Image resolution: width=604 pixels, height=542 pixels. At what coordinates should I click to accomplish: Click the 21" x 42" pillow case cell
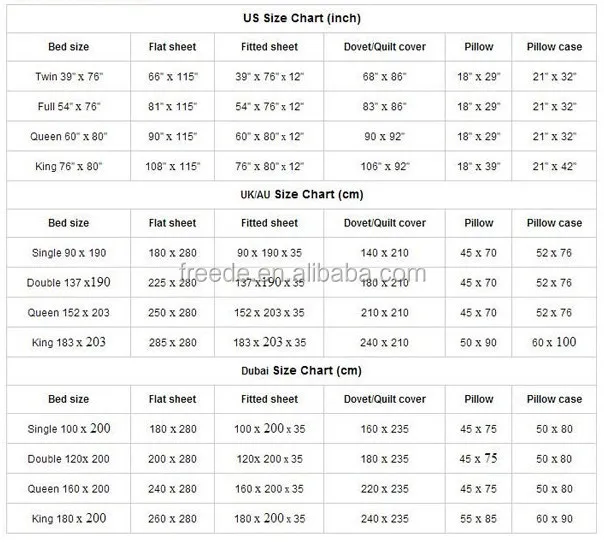(x=554, y=166)
